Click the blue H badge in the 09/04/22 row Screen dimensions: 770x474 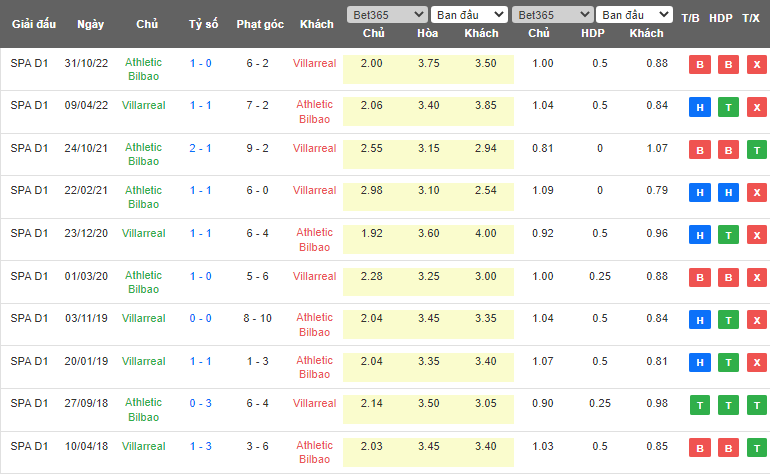coord(700,107)
